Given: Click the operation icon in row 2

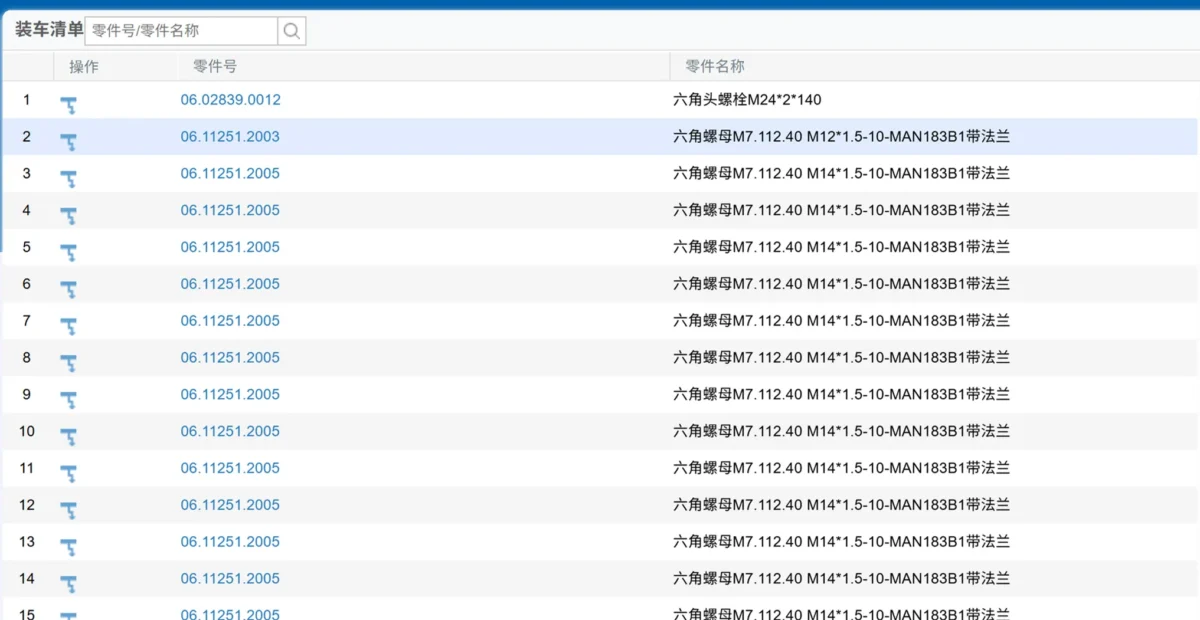Looking at the screenshot, I should pos(69,141).
